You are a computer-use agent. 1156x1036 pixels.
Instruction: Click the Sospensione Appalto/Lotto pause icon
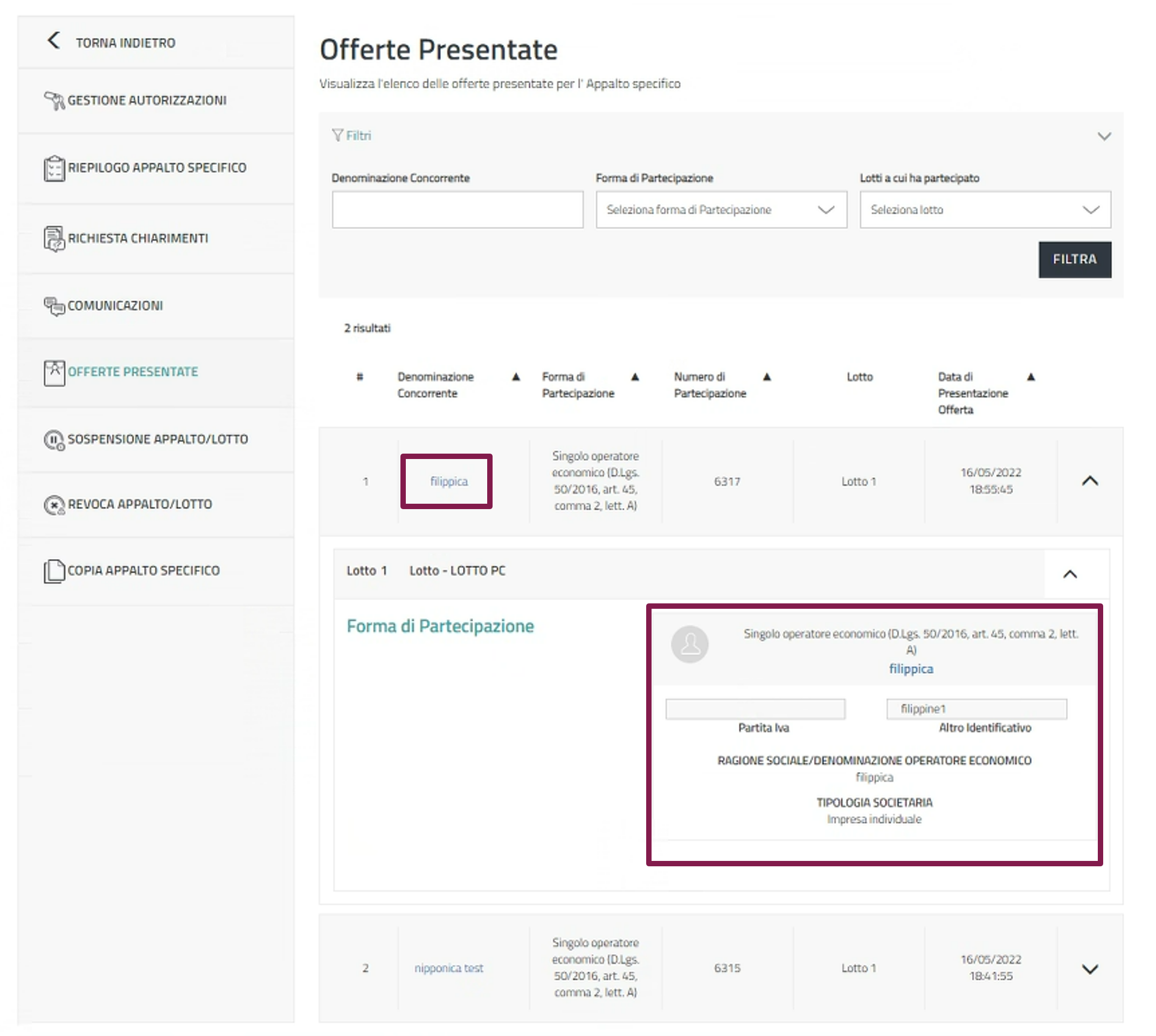pos(54,440)
